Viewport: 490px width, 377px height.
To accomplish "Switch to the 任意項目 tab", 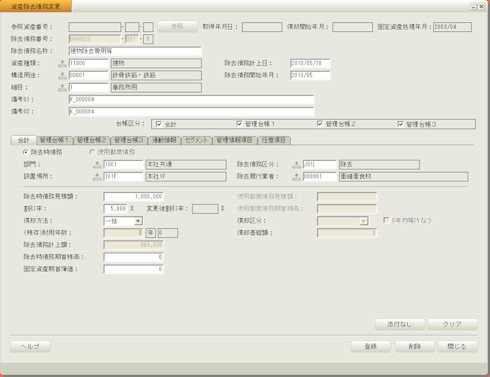I will tap(274, 140).
